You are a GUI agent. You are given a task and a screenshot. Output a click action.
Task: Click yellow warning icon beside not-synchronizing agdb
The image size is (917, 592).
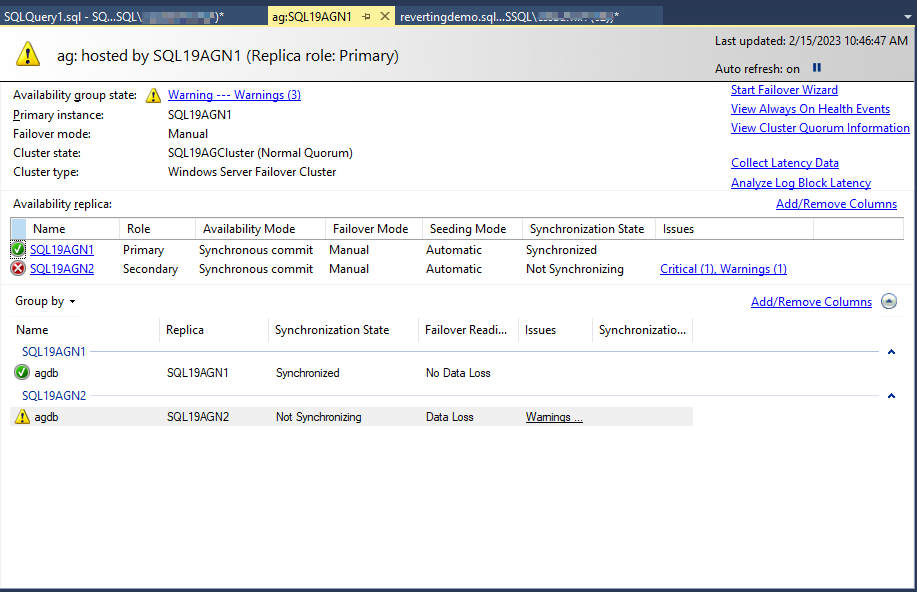[22, 417]
